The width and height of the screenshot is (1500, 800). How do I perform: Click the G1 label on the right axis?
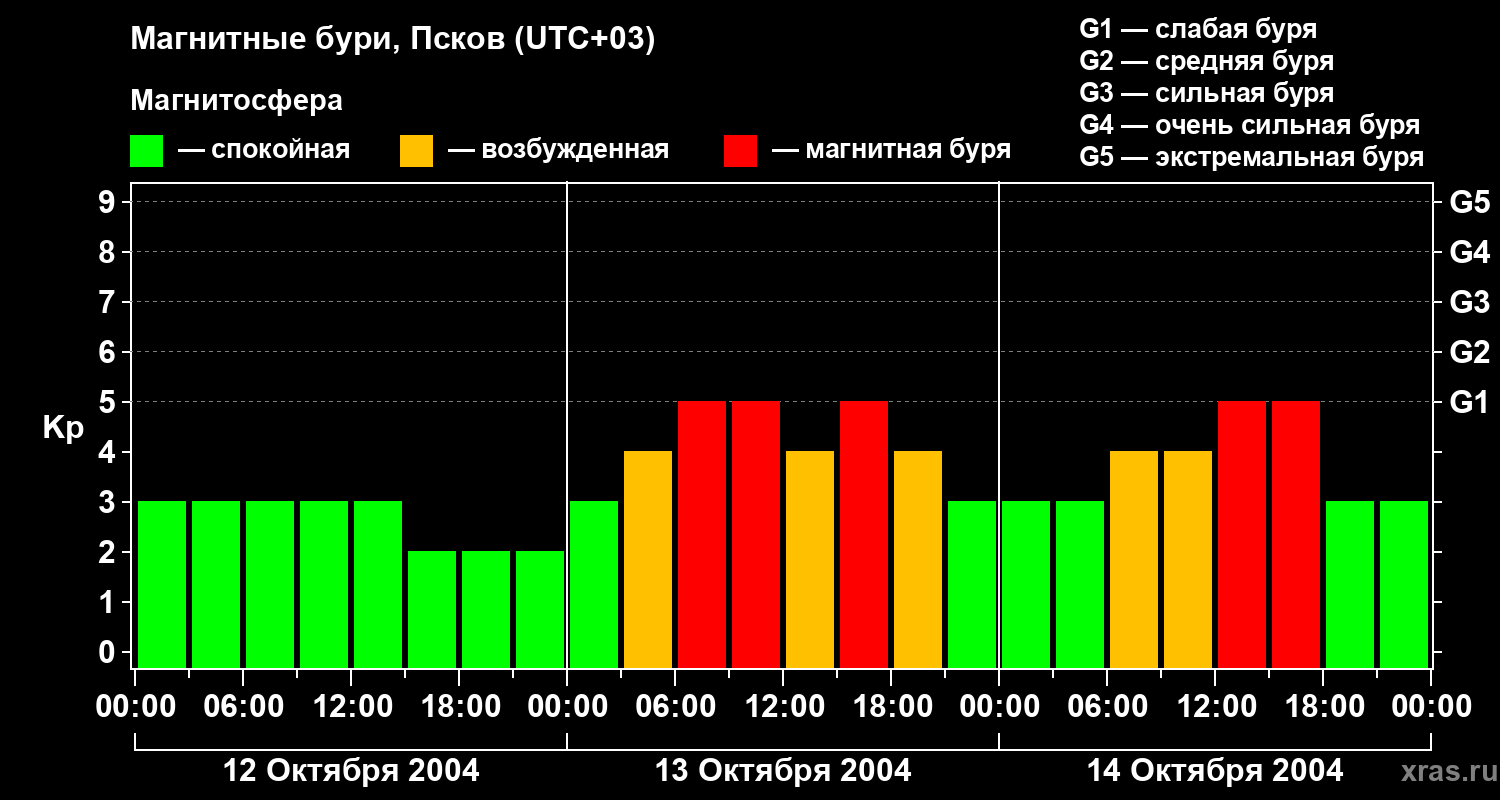coord(1469,402)
